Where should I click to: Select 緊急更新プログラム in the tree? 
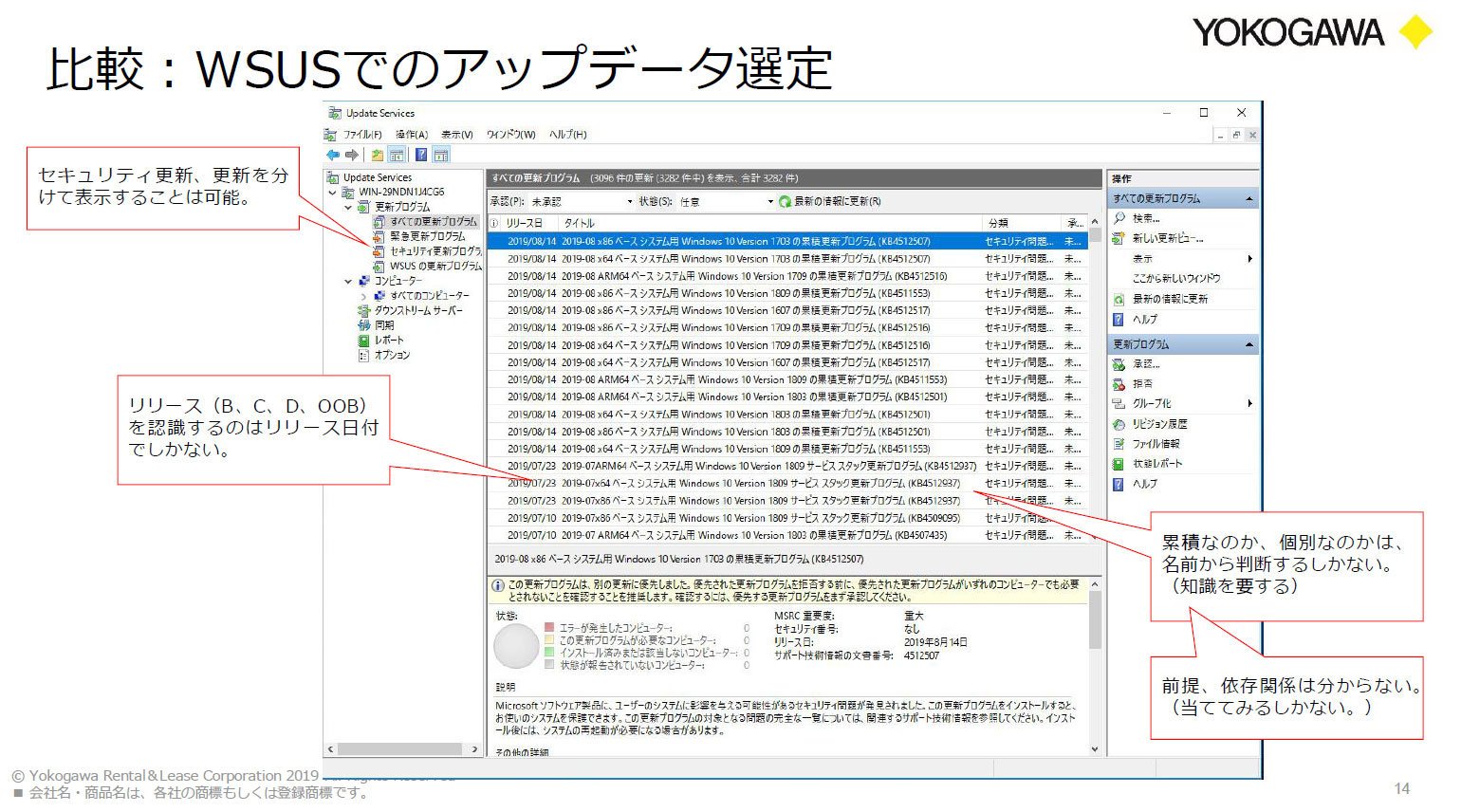428,236
